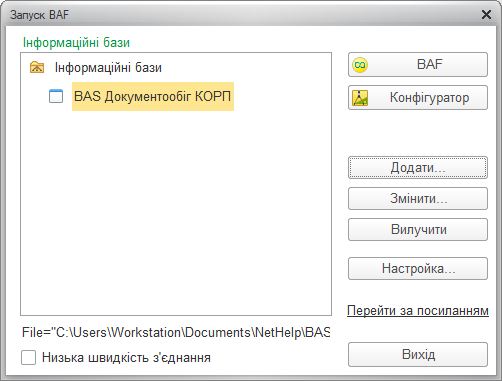Enable Низька швидкість з'єднання checkbox
The image size is (502, 381).
(x=28, y=358)
